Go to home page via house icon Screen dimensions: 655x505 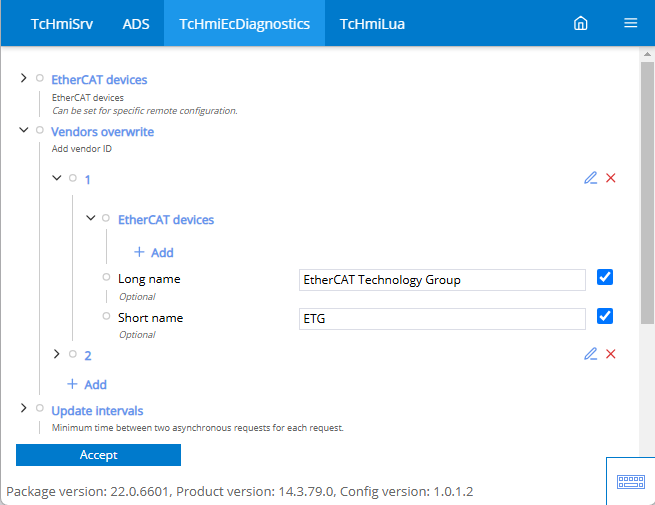pyautogui.click(x=581, y=23)
